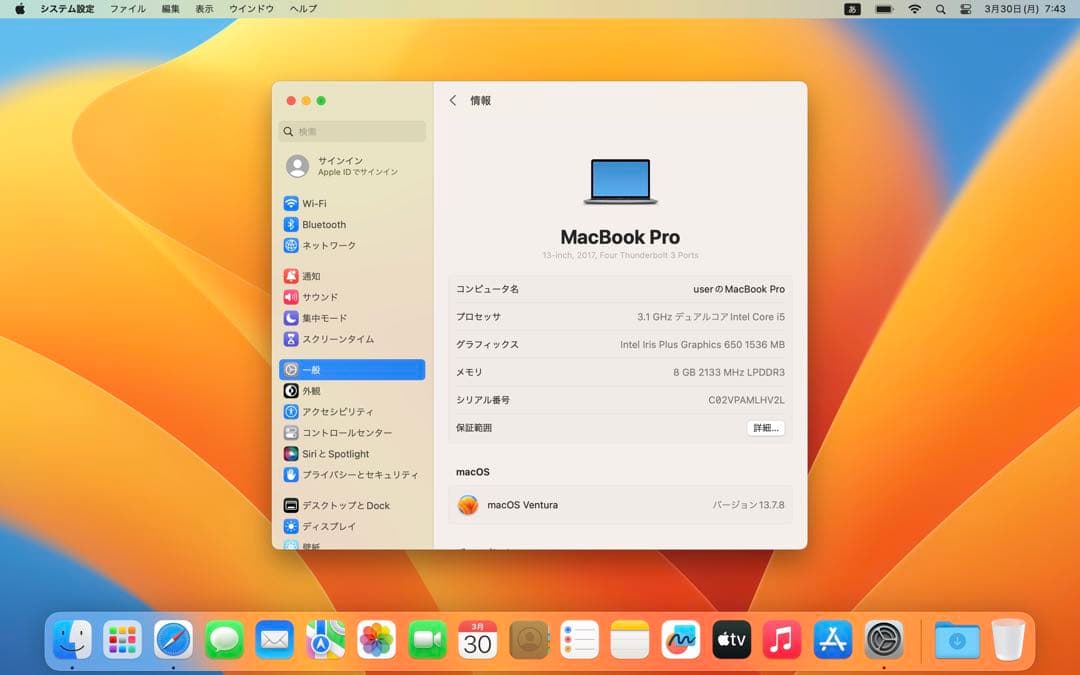The height and width of the screenshot is (675, 1080).
Task: Click the MacBook Pro laptop image
Action: [620, 181]
